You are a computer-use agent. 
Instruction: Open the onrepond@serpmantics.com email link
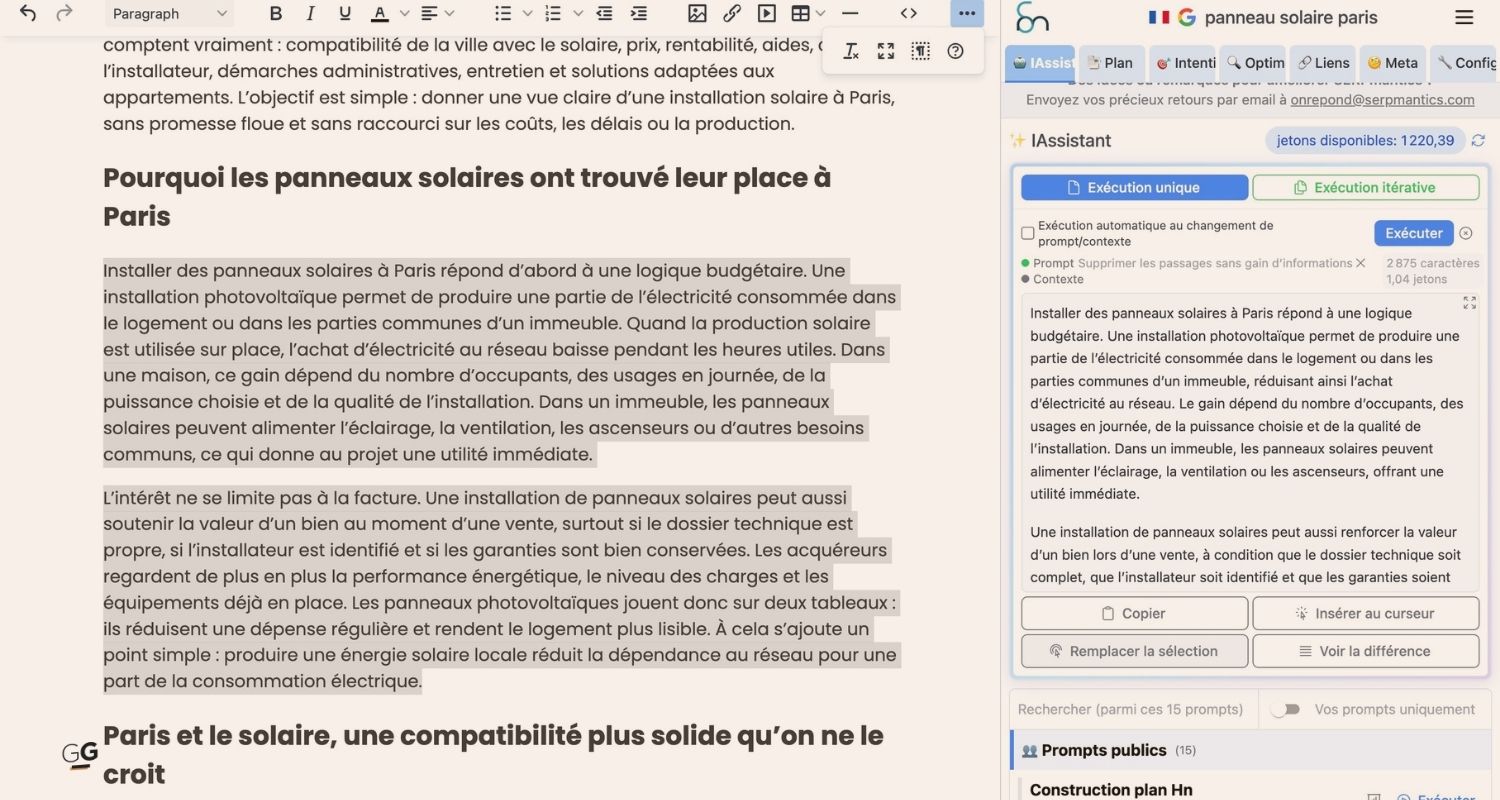tap(1383, 99)
